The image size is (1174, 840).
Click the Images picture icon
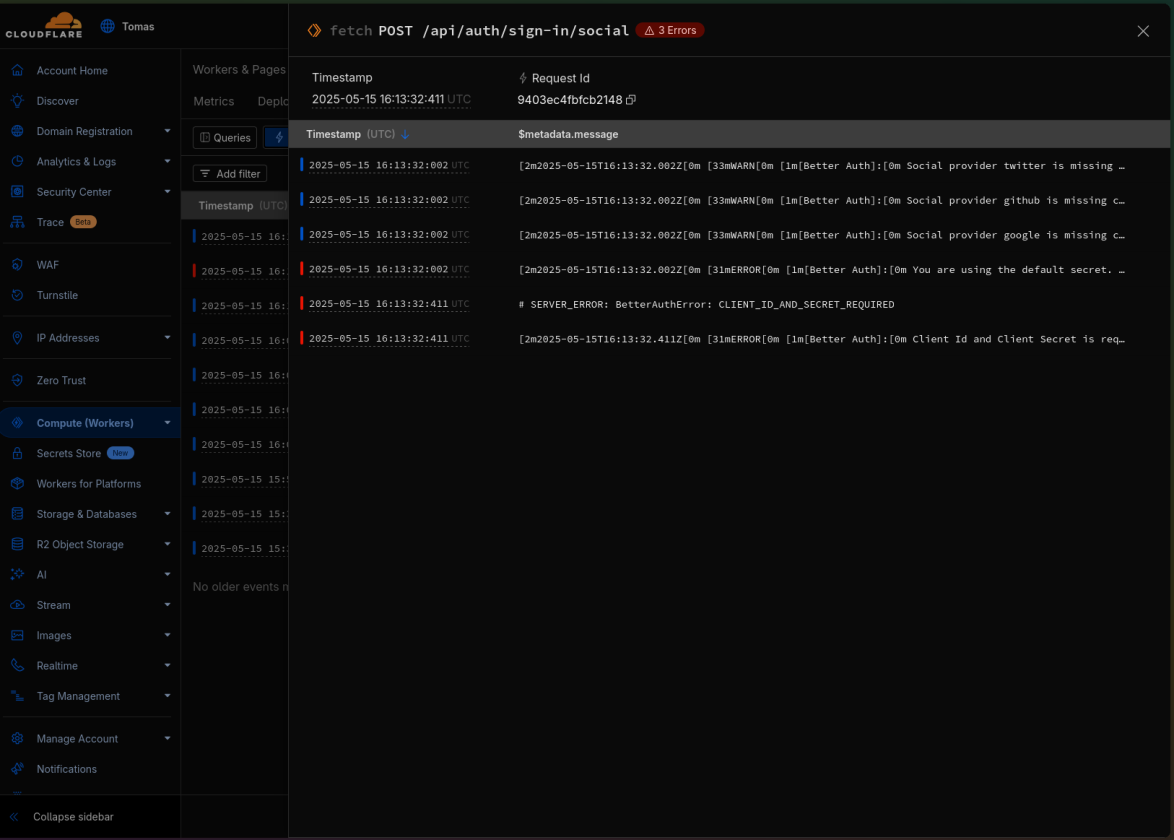coord(17,635)
